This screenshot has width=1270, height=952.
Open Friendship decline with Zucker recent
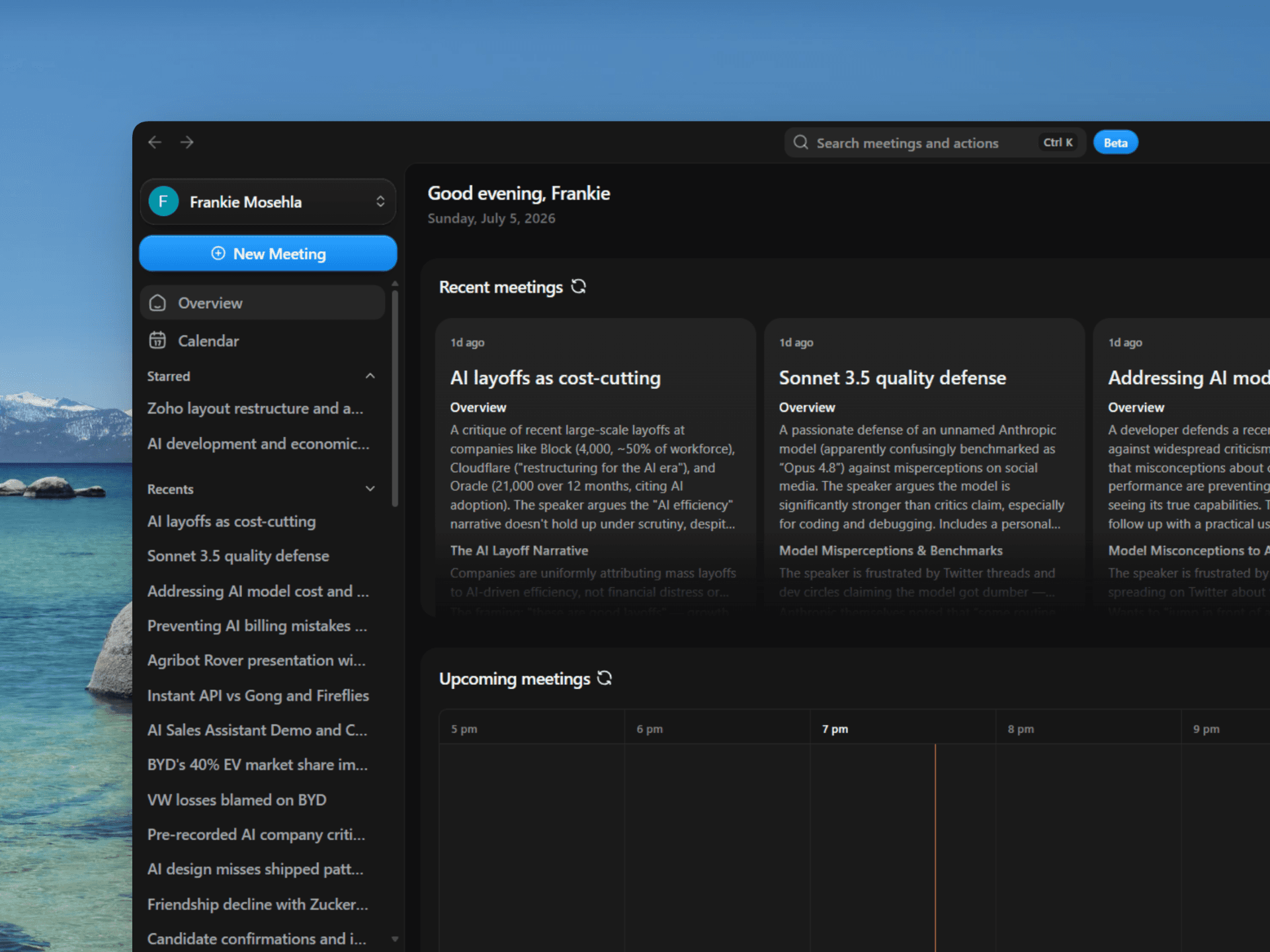click(x=258, y=904)
